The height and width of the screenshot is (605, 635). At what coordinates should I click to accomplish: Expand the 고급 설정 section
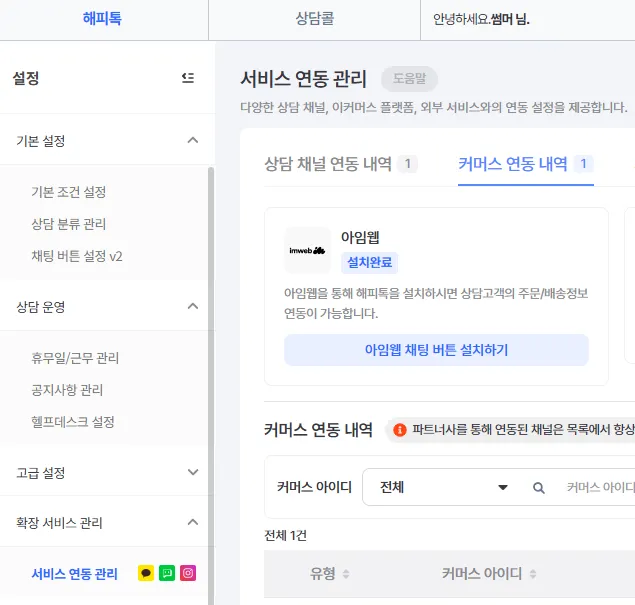coord(193,472)
